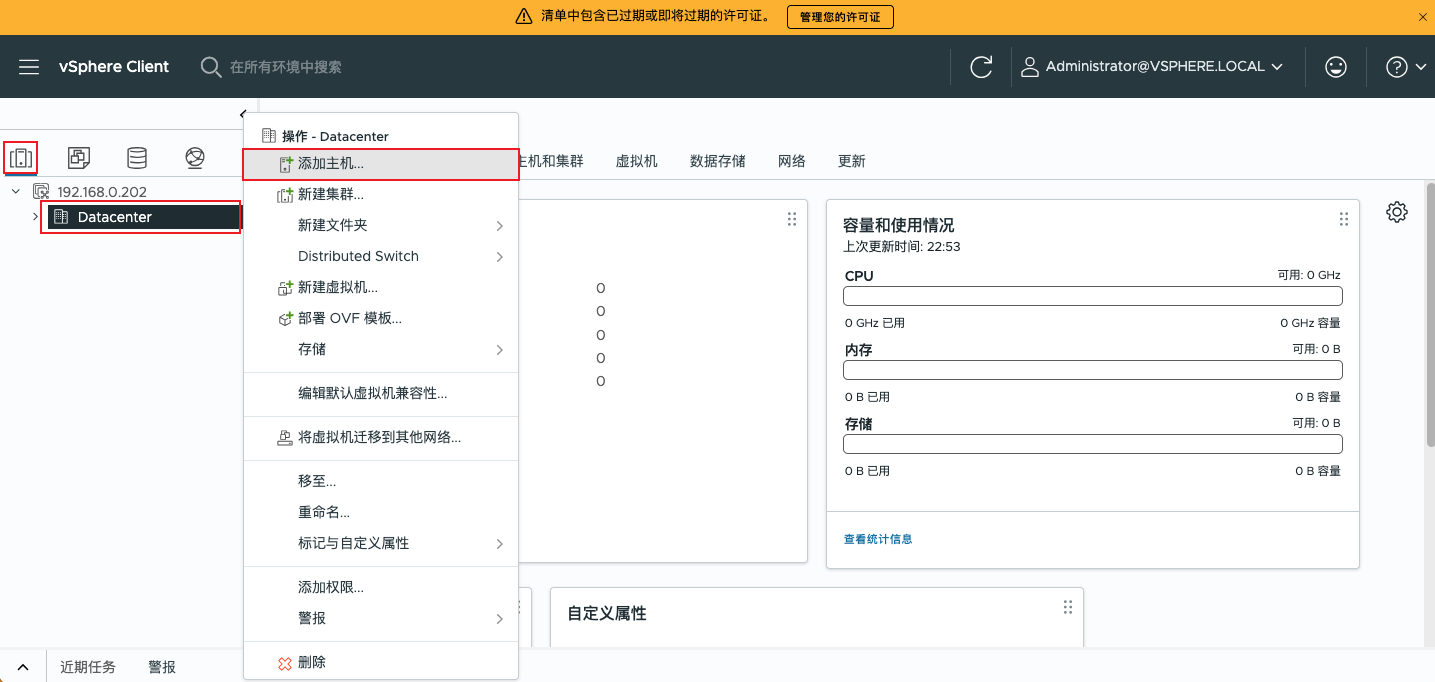
Task: Choose 添加主机 from context menu
Action: [x=381, y=164]
